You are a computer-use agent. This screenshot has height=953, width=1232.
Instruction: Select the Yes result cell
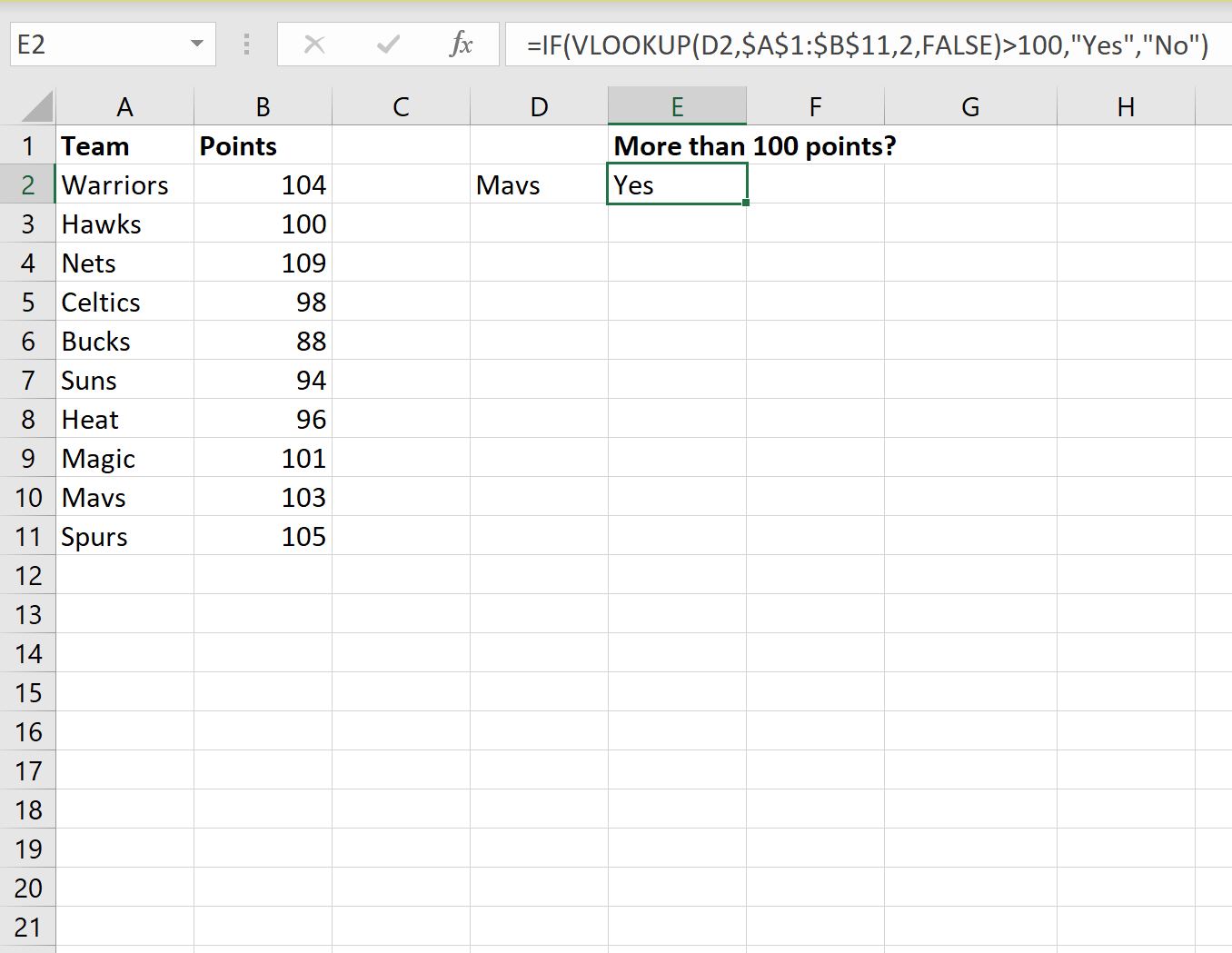click(677, 184)
